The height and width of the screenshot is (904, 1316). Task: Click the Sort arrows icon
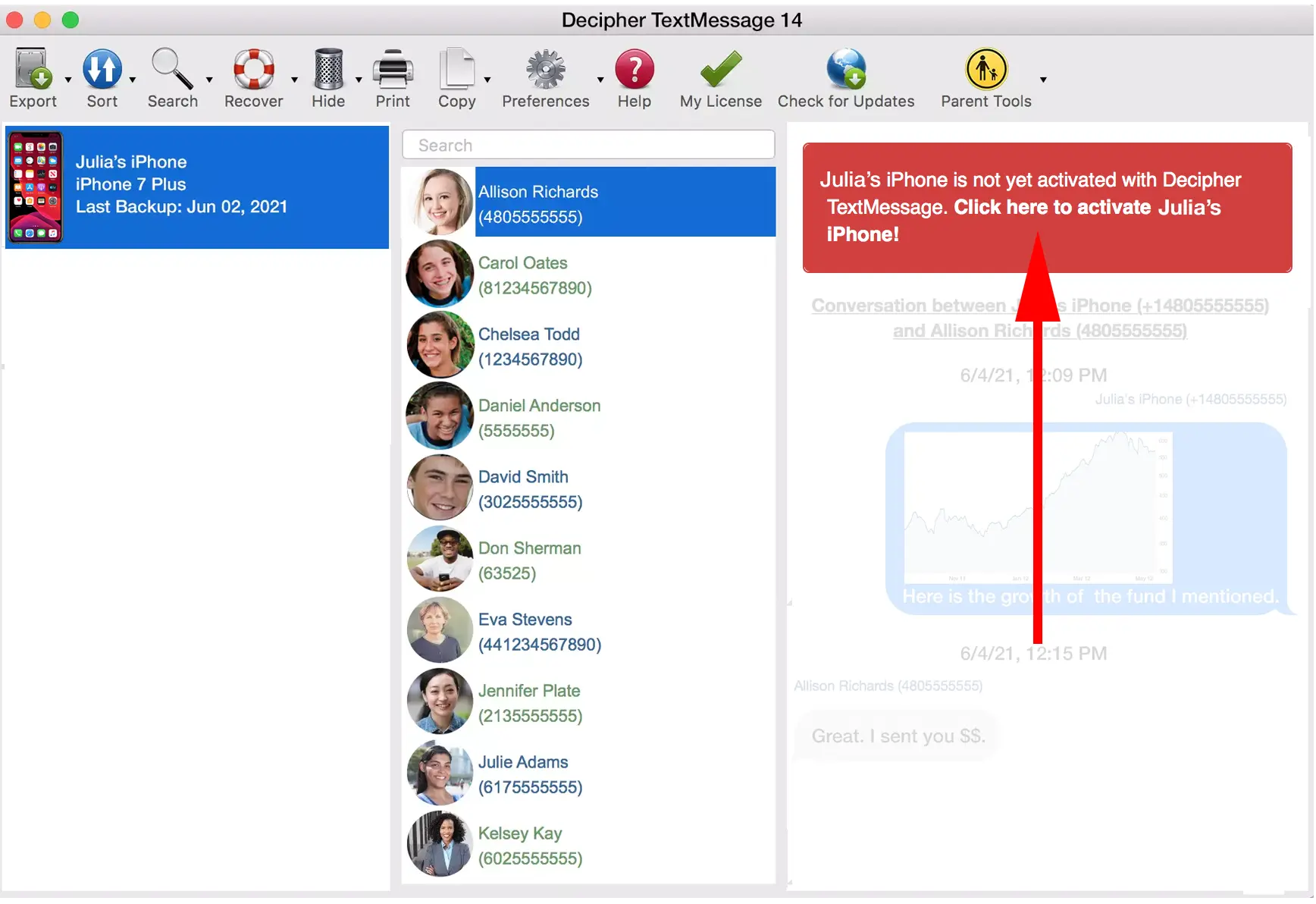[102, 70]
